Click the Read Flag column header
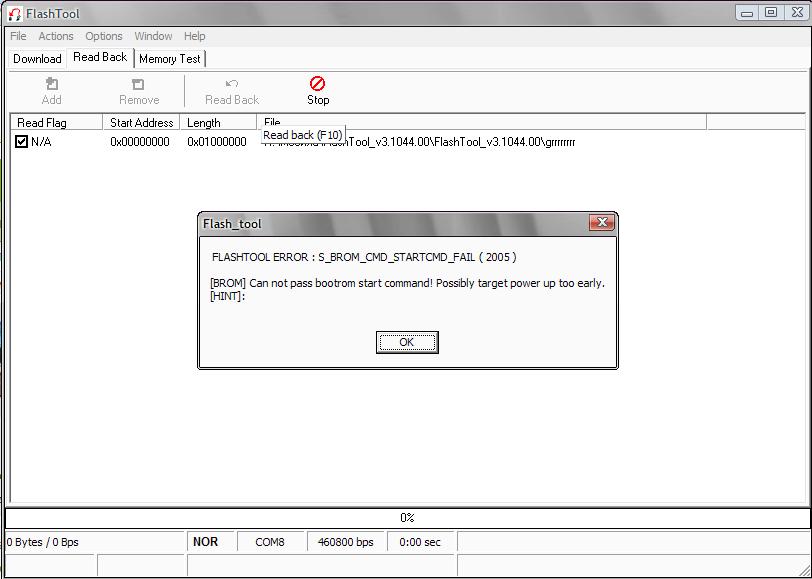This screenshot has height=579, width=812. pos(42,123)
